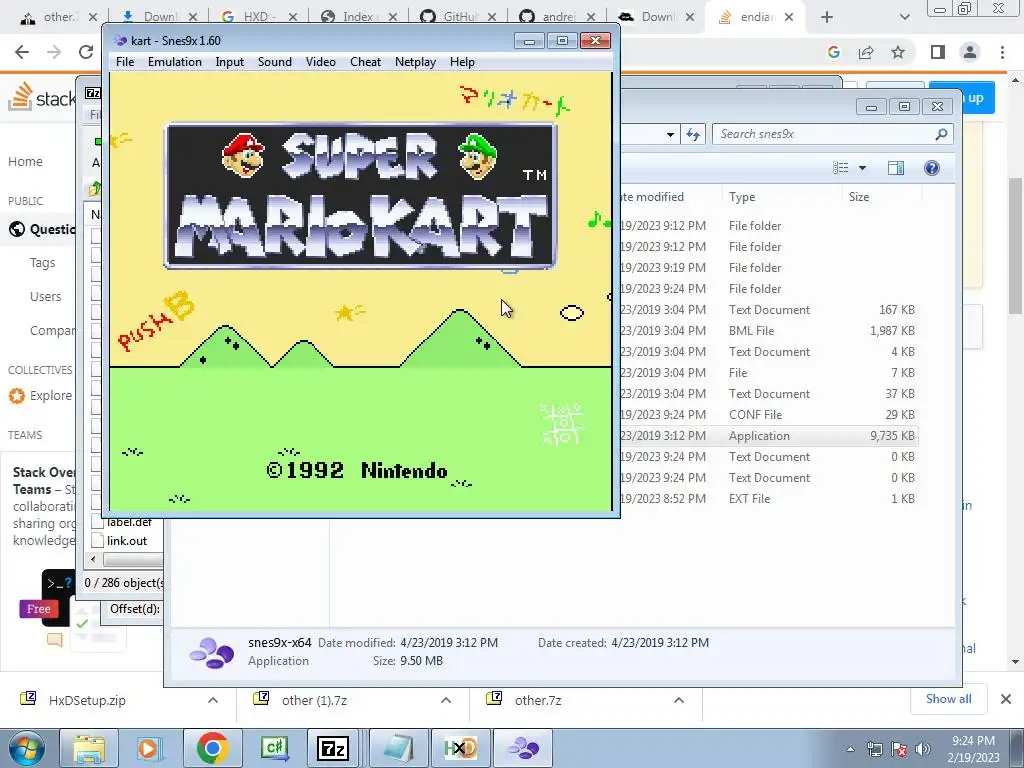Open the Chrome profile avatar

pyautogui.click(x=970, y=52)
